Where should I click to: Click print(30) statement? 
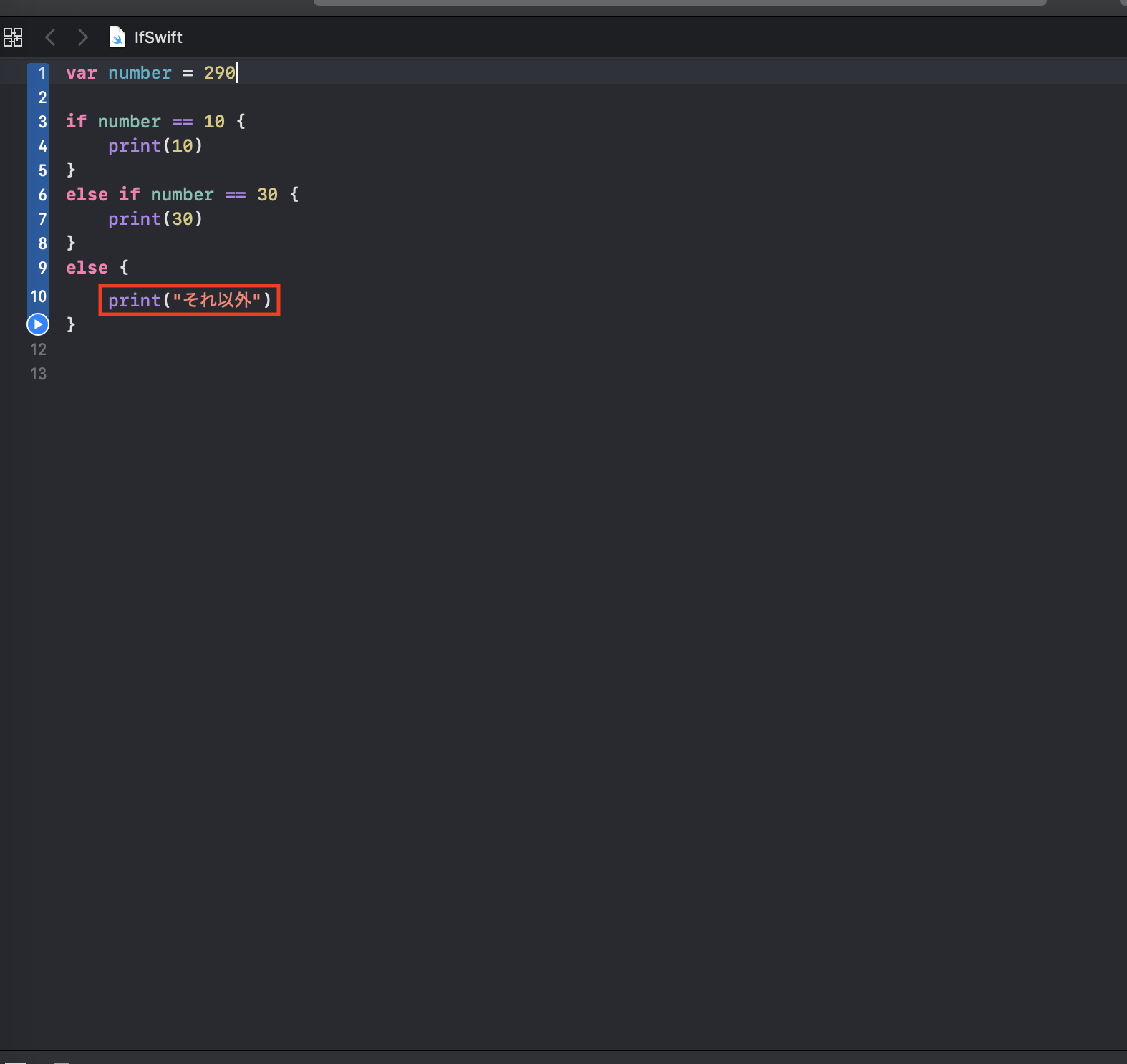(x=155, y=219)
